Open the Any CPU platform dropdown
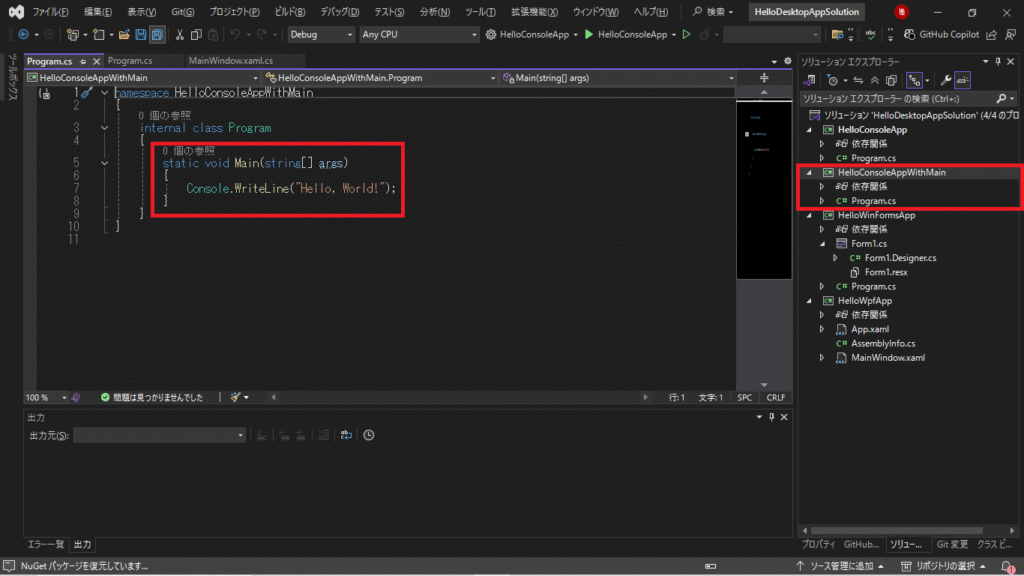 pyautogui.click(x=419, y=34)
